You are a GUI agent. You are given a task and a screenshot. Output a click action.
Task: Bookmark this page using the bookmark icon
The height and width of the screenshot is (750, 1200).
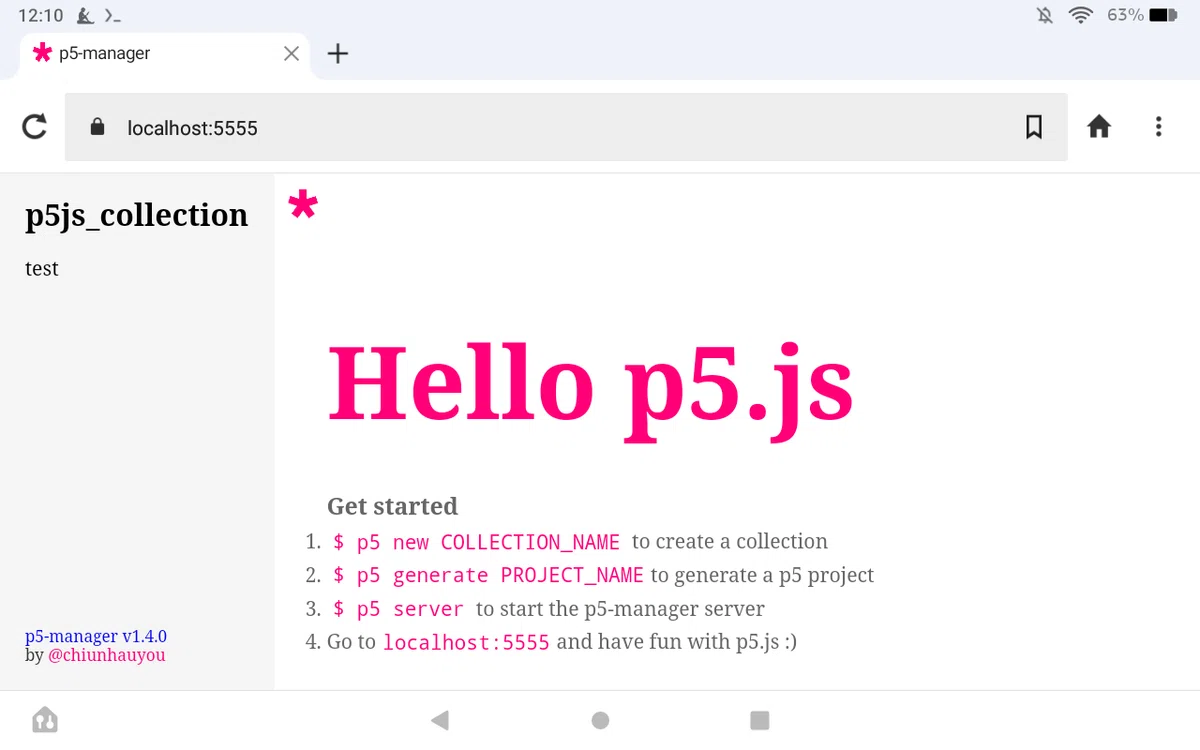(1034, 127)
